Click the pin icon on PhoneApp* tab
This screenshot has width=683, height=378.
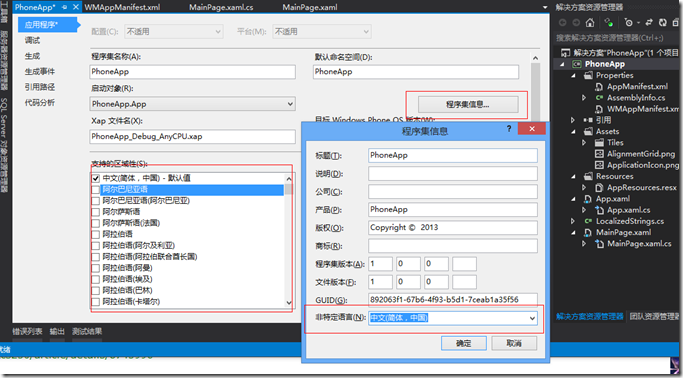[64, 7]
